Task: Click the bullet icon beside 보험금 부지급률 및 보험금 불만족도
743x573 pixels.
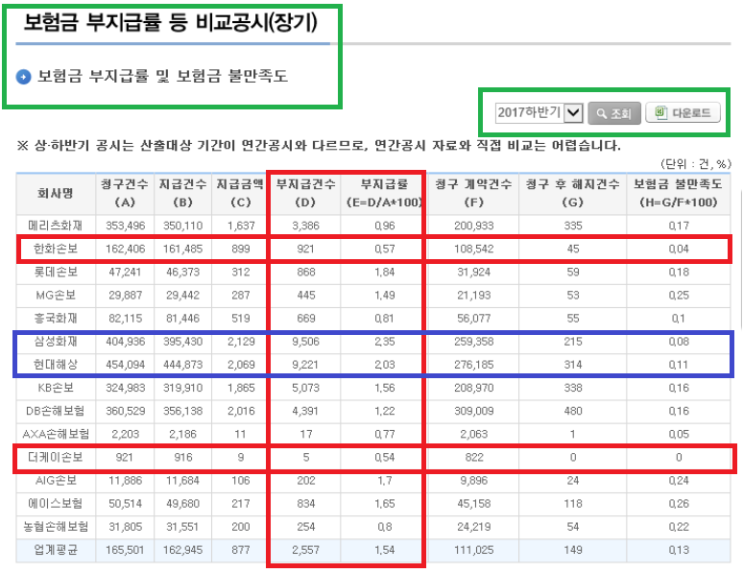Action: (x=23, y=76)
